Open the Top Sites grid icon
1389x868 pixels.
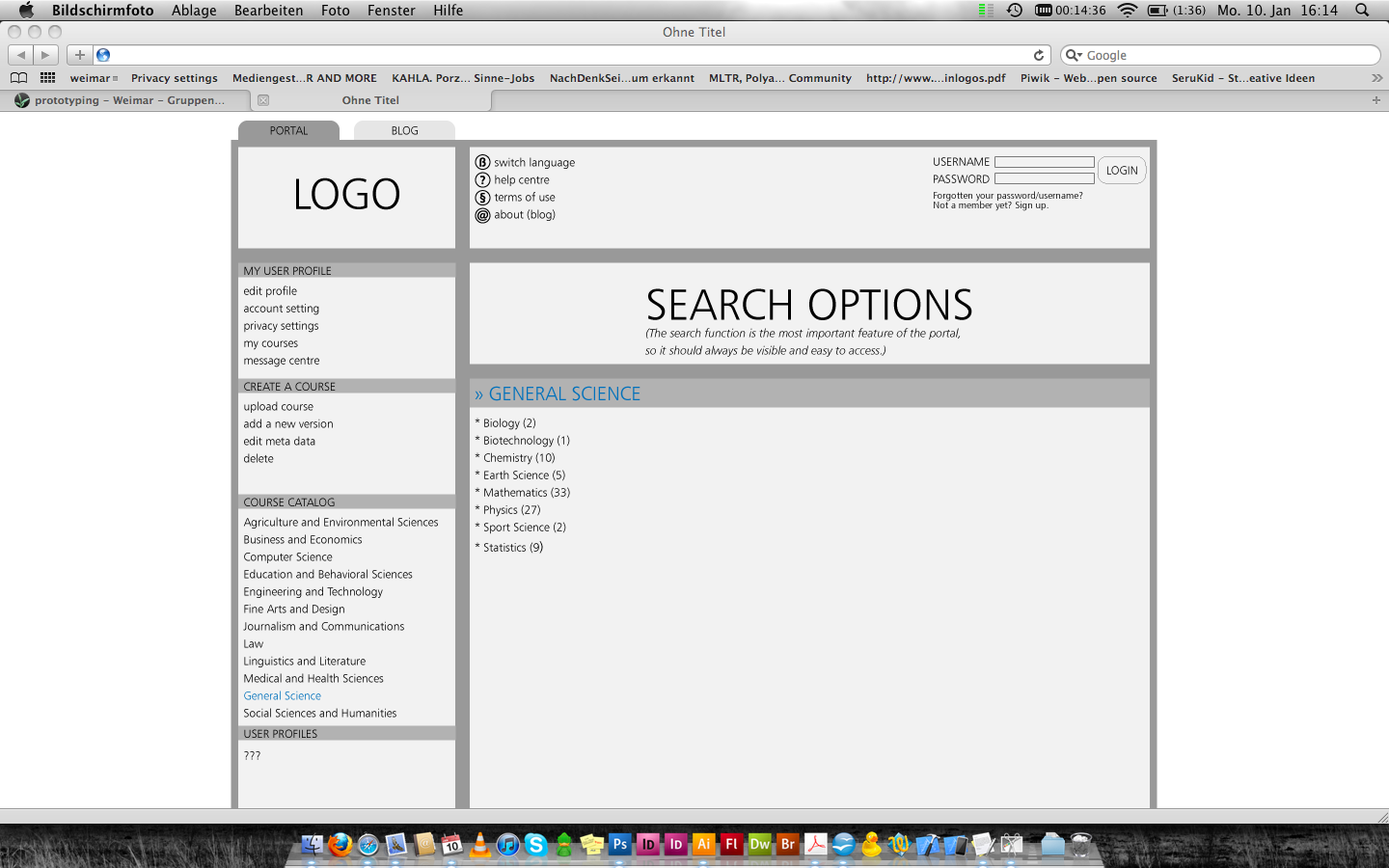tap(47, 78)
